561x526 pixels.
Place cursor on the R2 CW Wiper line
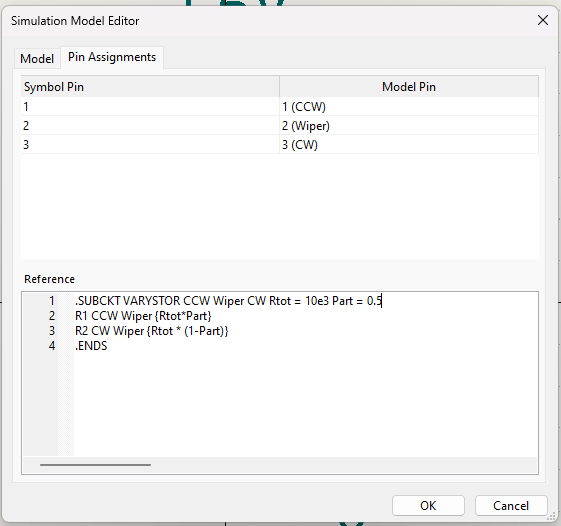tap(151, 331)
